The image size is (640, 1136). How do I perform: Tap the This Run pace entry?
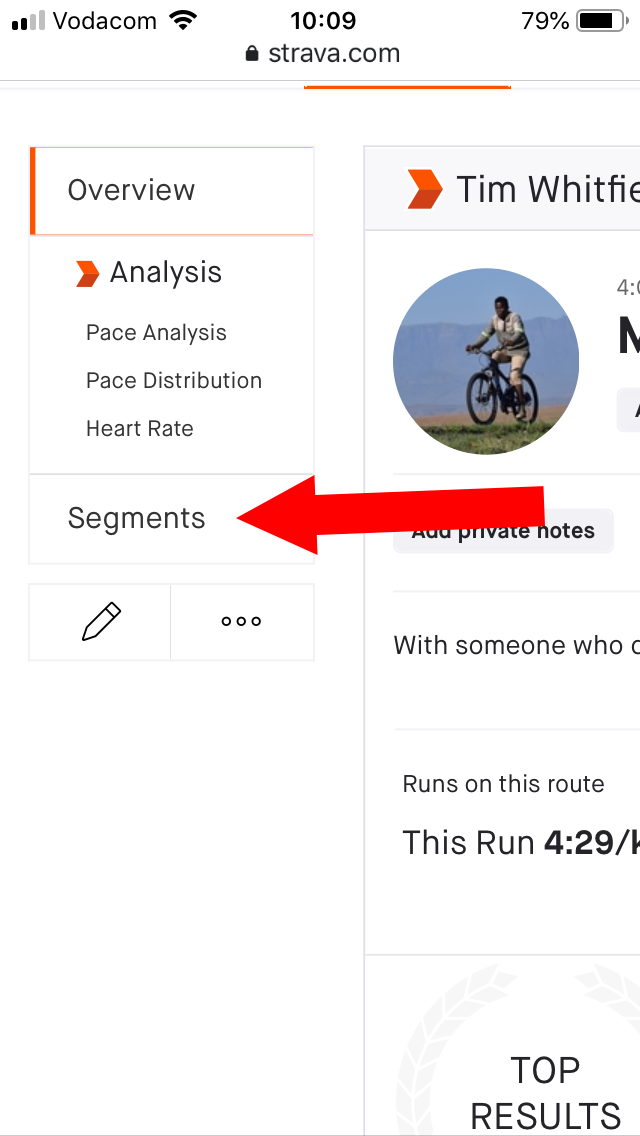[520, 843]
